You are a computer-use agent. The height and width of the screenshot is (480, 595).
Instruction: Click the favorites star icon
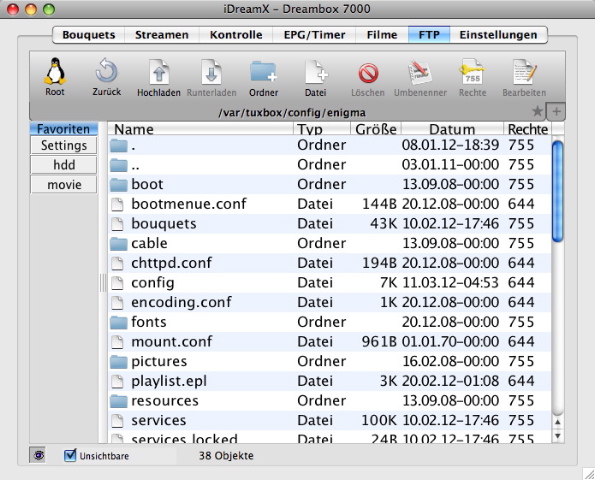[537, 111]
